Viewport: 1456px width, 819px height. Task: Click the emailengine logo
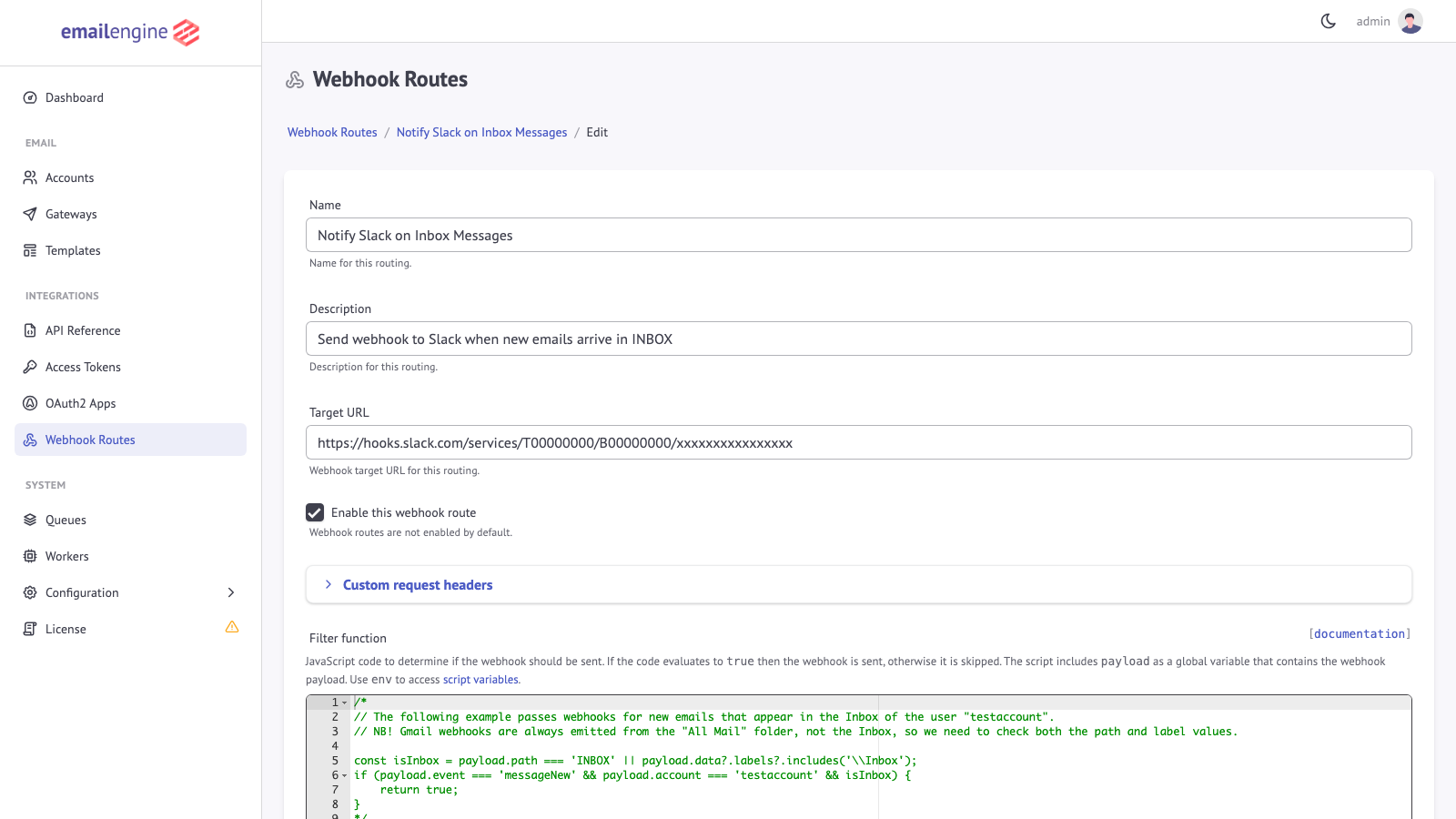[130, 32]
